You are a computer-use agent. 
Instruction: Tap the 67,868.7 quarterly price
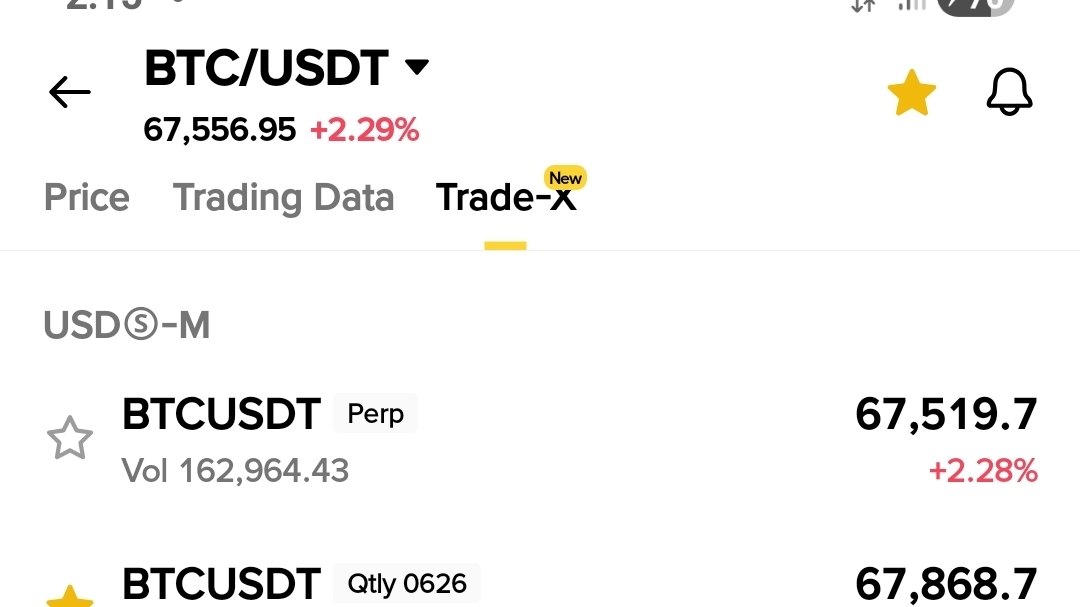pos(946,584)
